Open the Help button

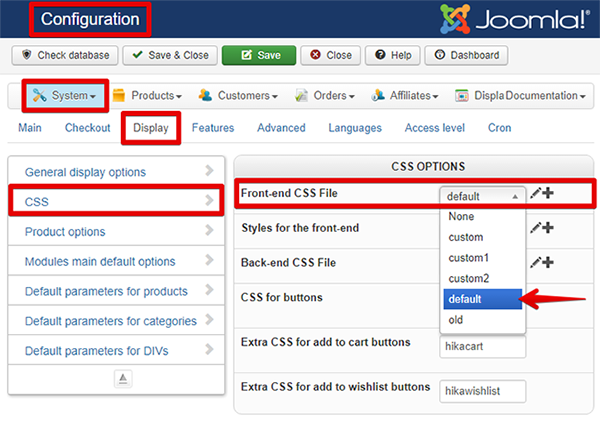point(393,55)
